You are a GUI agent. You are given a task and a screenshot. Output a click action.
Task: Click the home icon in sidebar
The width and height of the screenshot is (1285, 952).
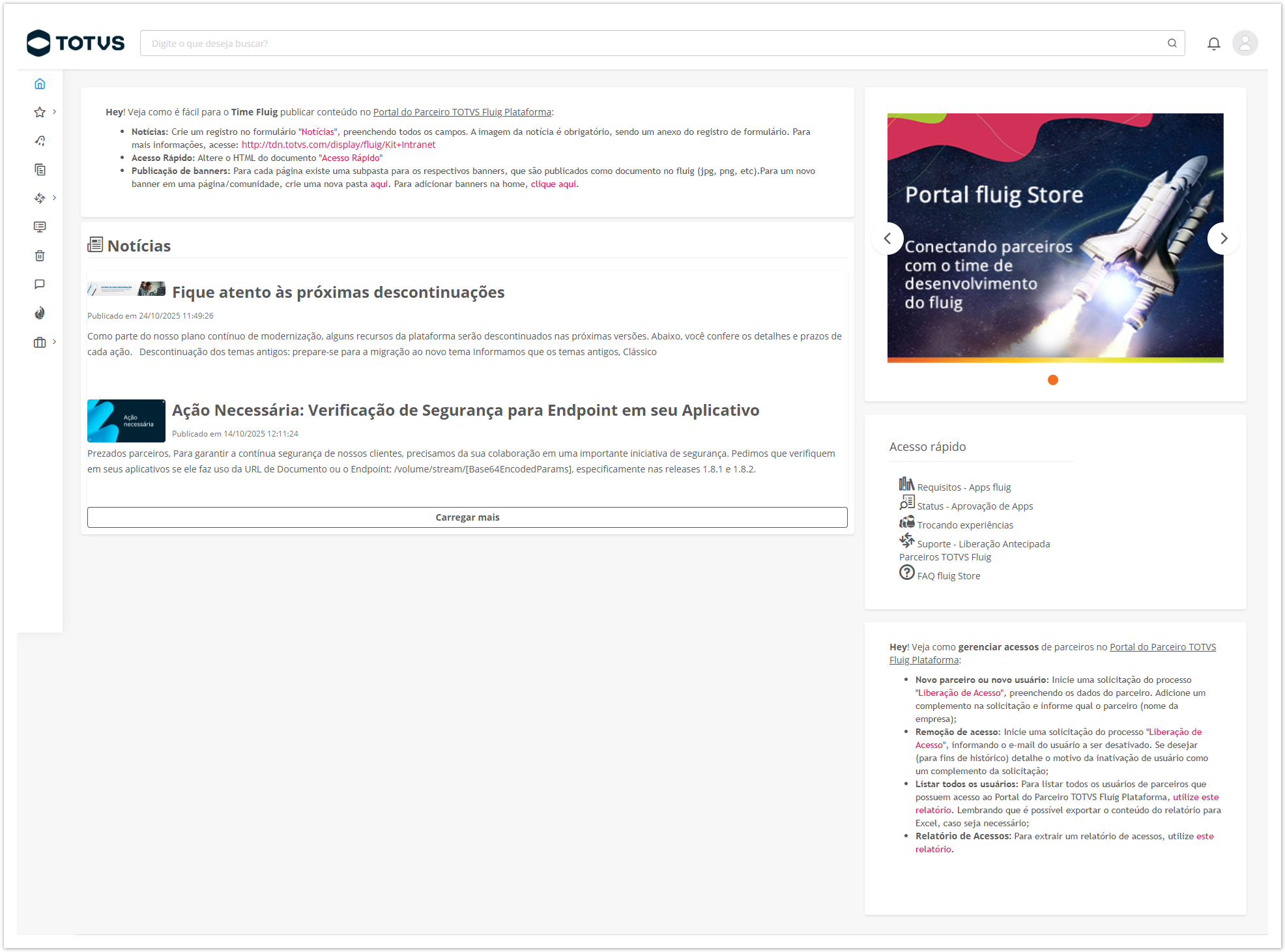coord(40,84)
